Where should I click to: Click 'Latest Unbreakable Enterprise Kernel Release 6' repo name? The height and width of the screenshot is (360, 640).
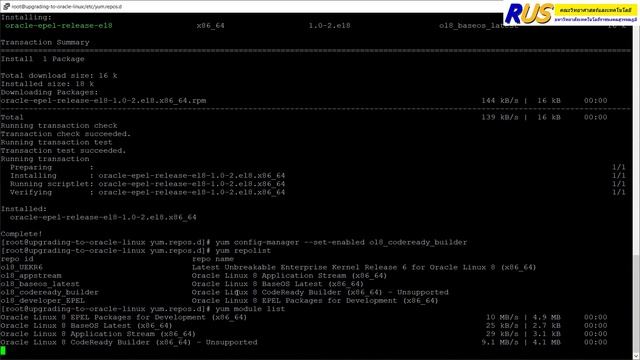[x=299, y=267]
